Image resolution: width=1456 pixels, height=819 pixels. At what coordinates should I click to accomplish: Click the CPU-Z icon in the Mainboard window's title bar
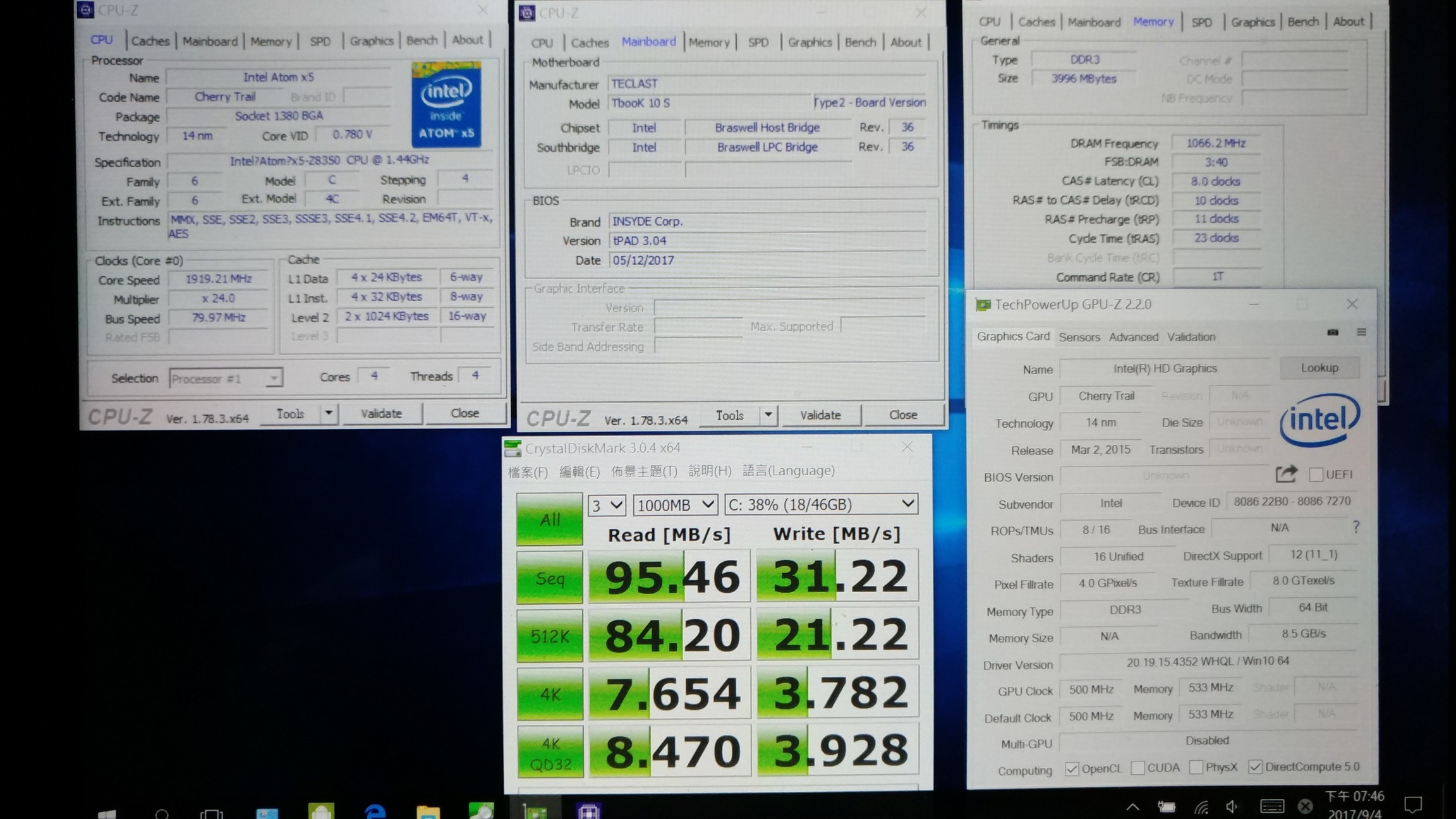526,13
